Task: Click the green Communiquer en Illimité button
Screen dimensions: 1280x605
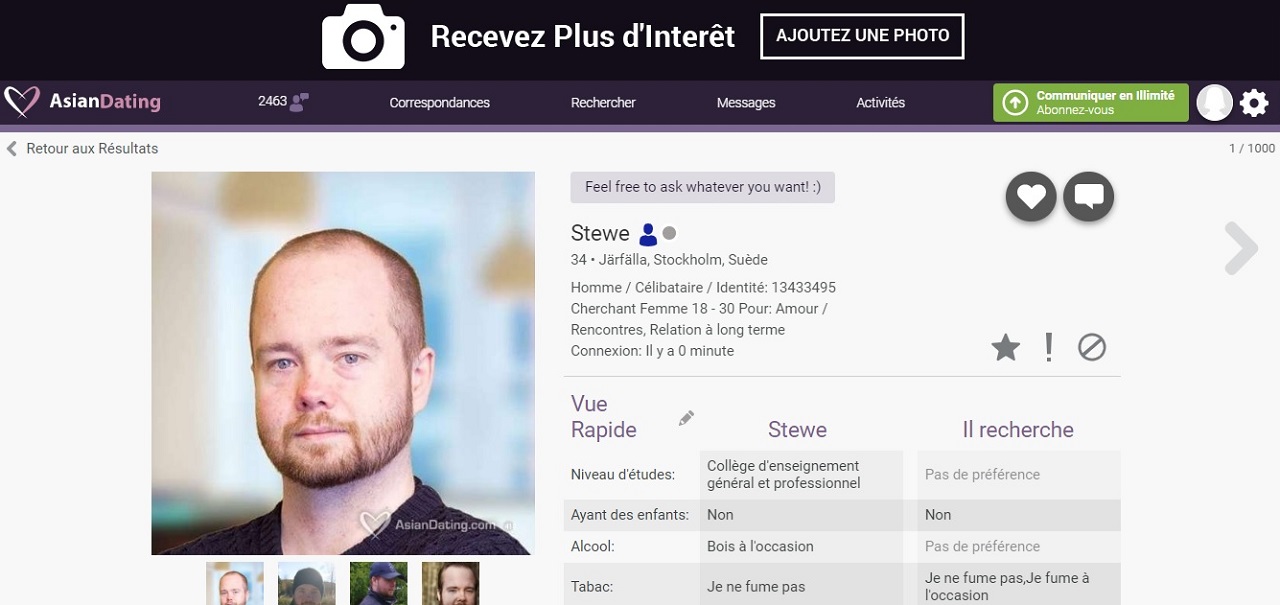Action: (x=1090, y=103)
